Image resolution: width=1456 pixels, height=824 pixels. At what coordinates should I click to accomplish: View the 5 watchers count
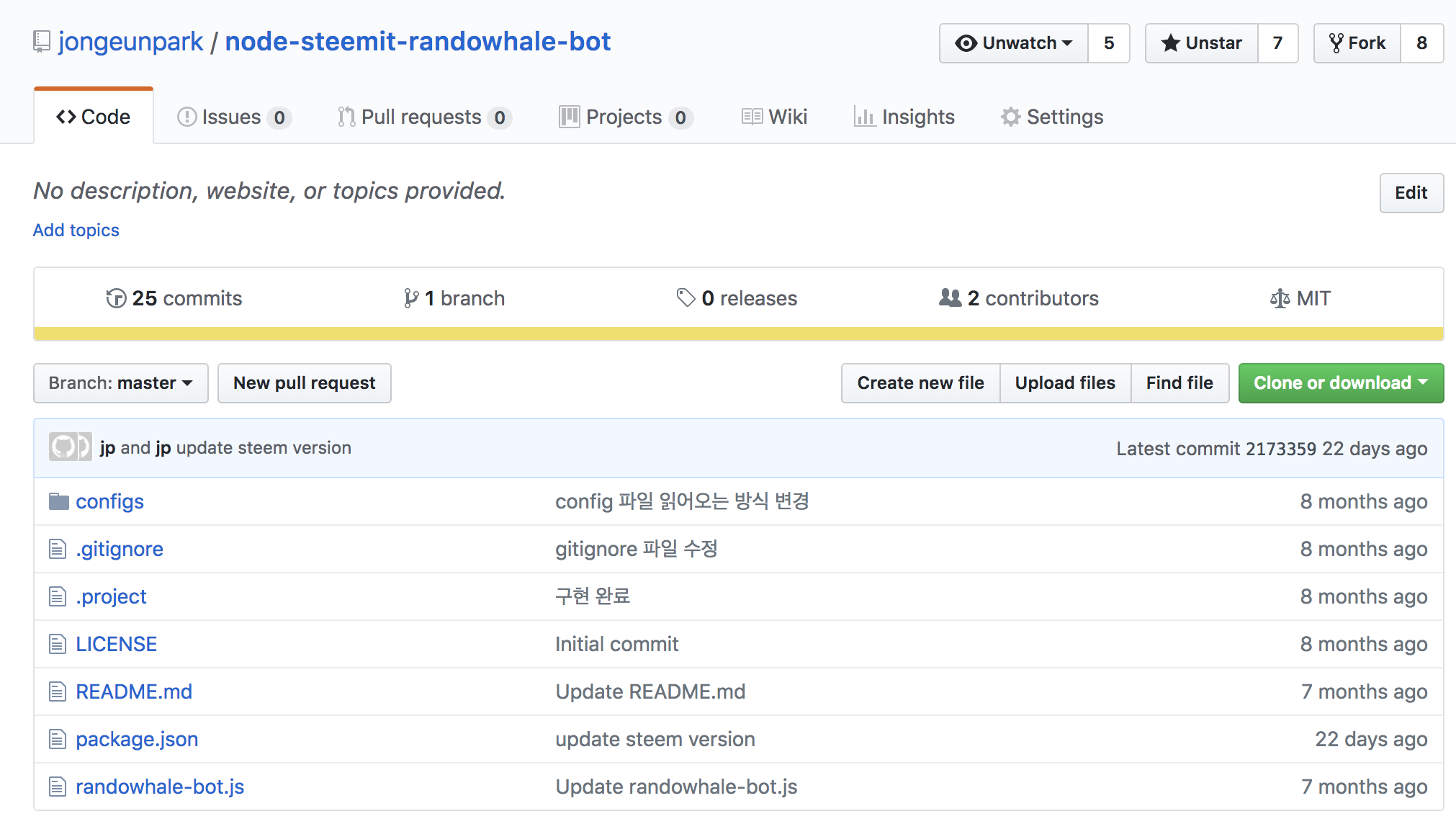[1109, 43]
